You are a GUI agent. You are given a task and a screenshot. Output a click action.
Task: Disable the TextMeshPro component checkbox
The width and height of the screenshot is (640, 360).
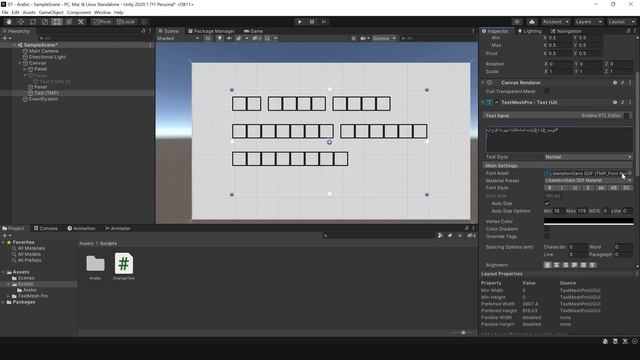coord(497,102)
